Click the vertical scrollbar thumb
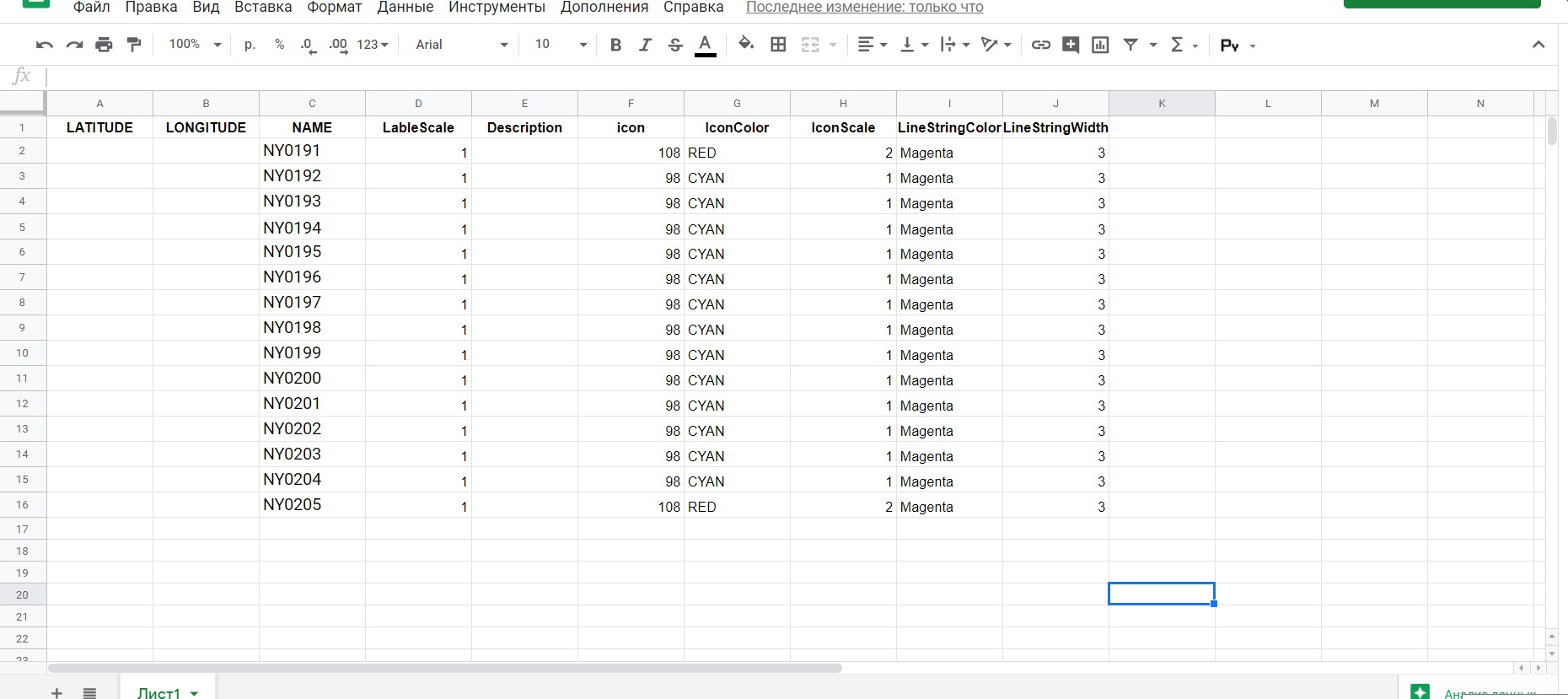 pyautogui.click(x=1552, y=132)
